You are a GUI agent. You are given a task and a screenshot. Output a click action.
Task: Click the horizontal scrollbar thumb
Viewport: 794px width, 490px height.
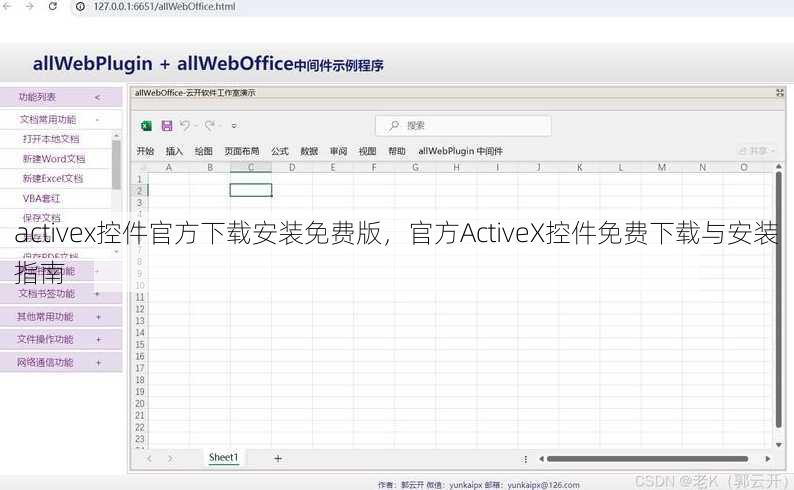(x=648, y=459)
